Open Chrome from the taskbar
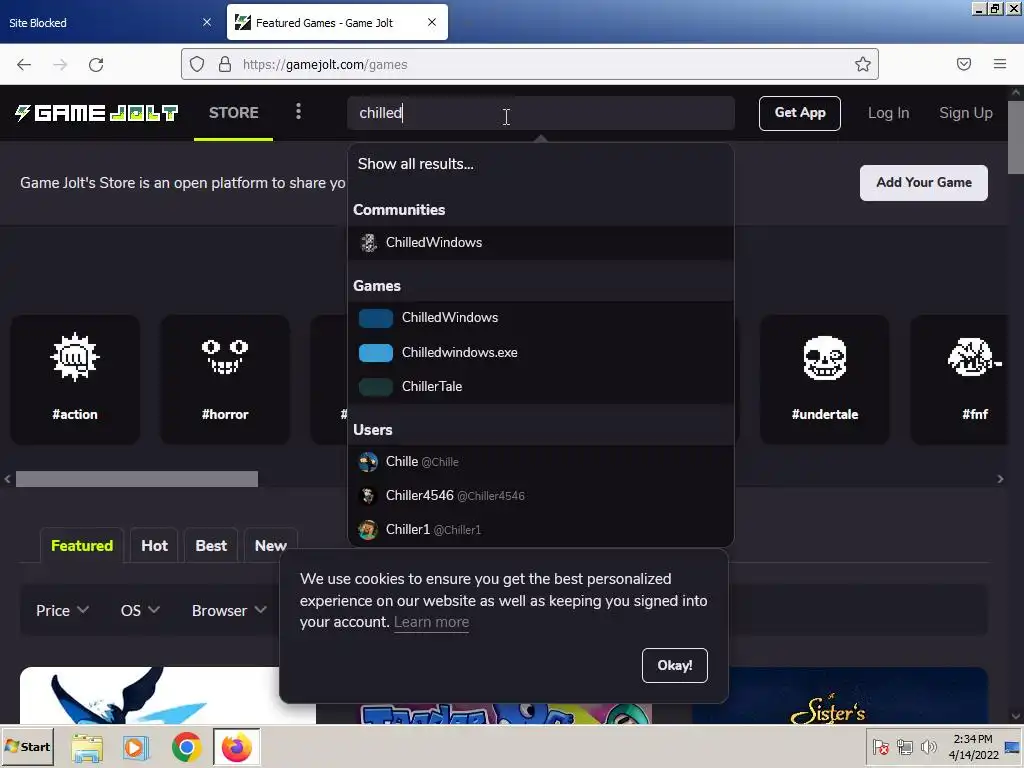This screenshot has width=1024, height=768. pyautogui.click(x=187, y=747)
